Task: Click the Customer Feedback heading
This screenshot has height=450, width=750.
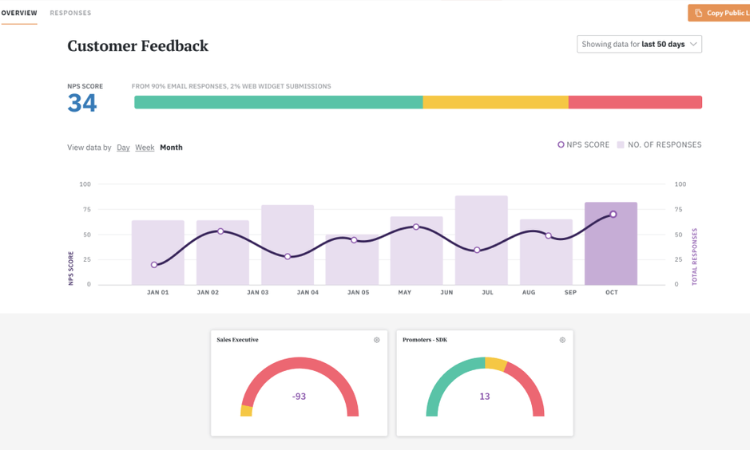Action: [x=138, y=46]
